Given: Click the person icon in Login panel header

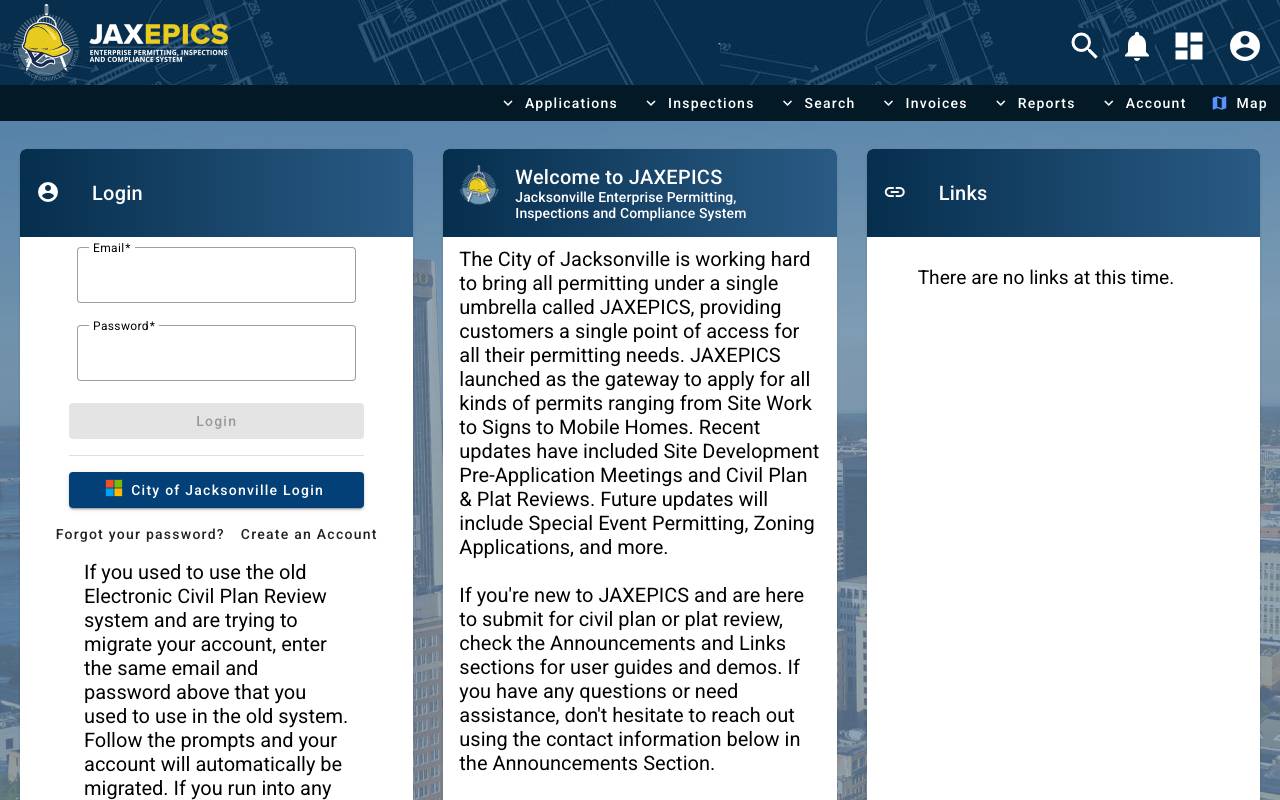Looking at the screenshot, I should 48,192.
